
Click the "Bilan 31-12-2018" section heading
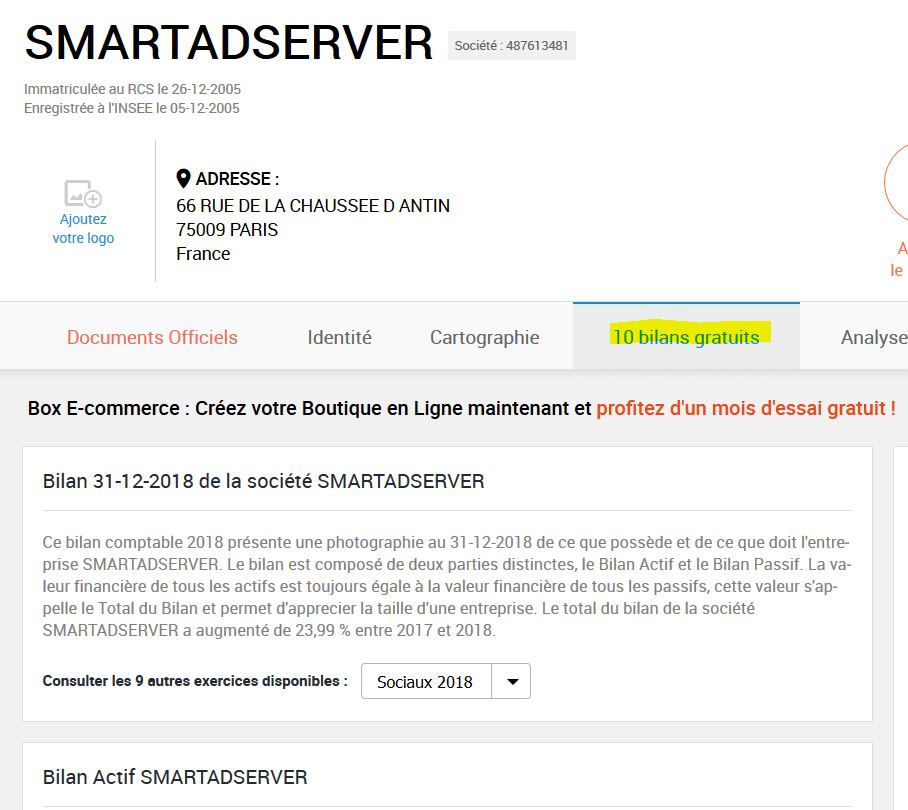click(x=264, y=481)
